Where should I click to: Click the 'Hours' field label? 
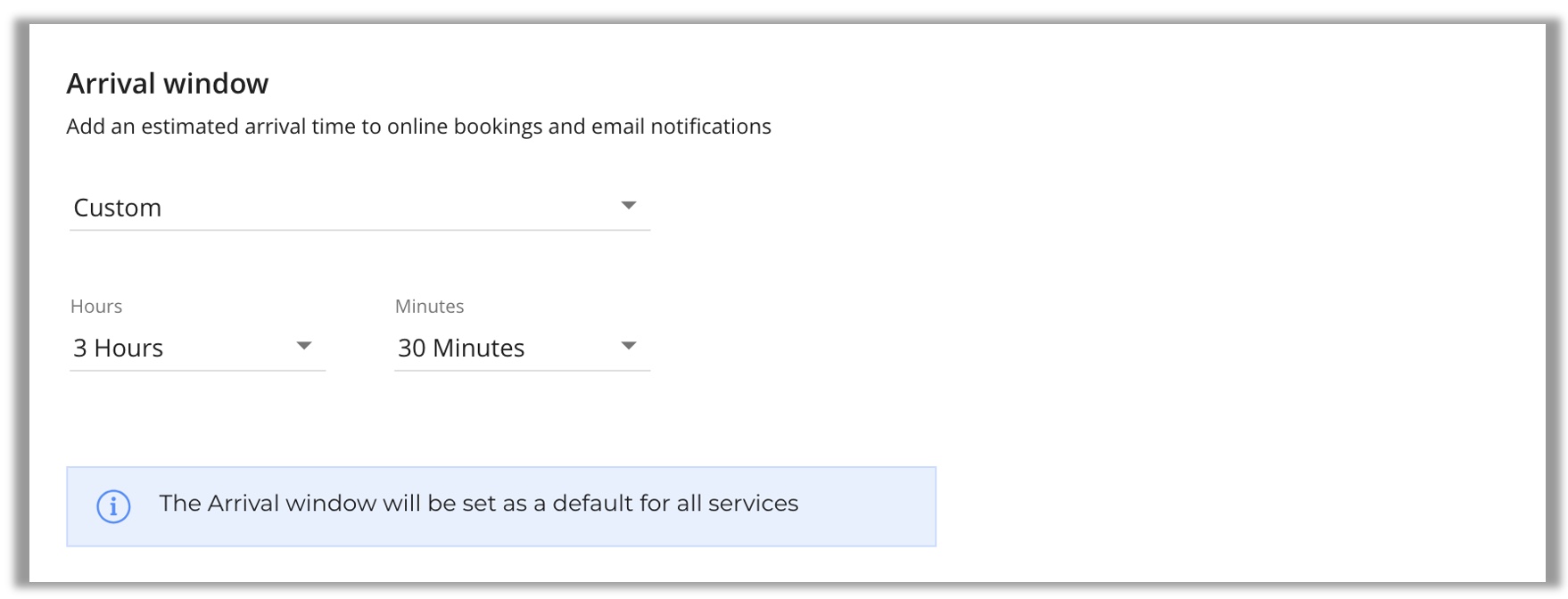(x=96, y=307)
